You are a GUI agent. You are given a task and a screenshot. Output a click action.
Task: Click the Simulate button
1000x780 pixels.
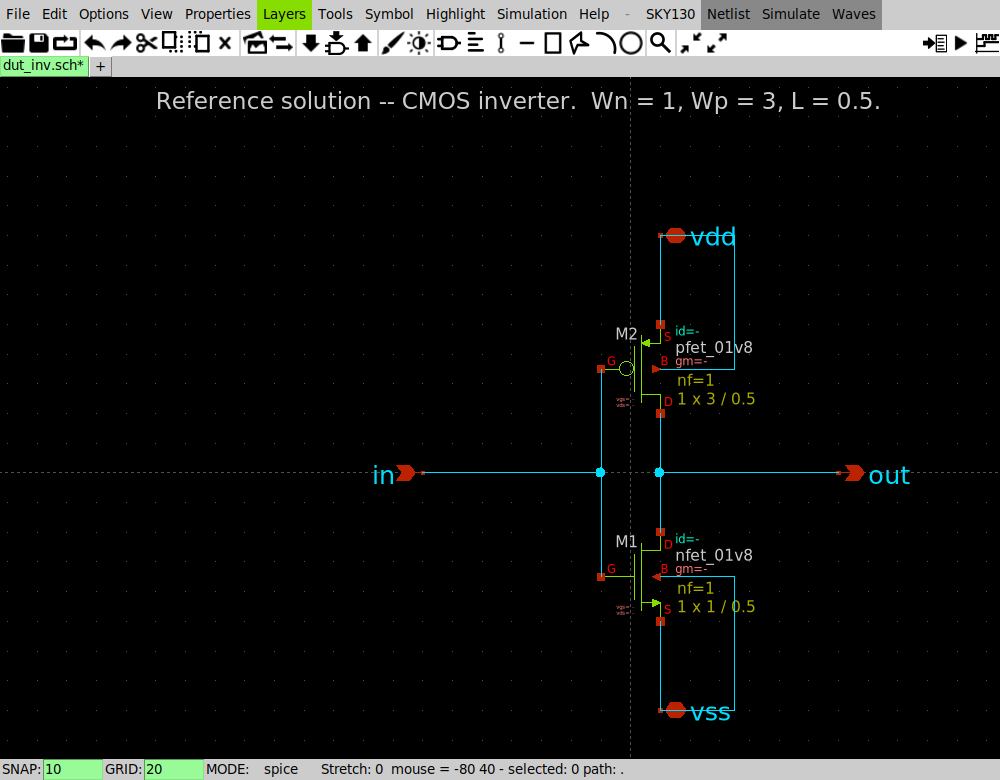[x=791, y=14]
